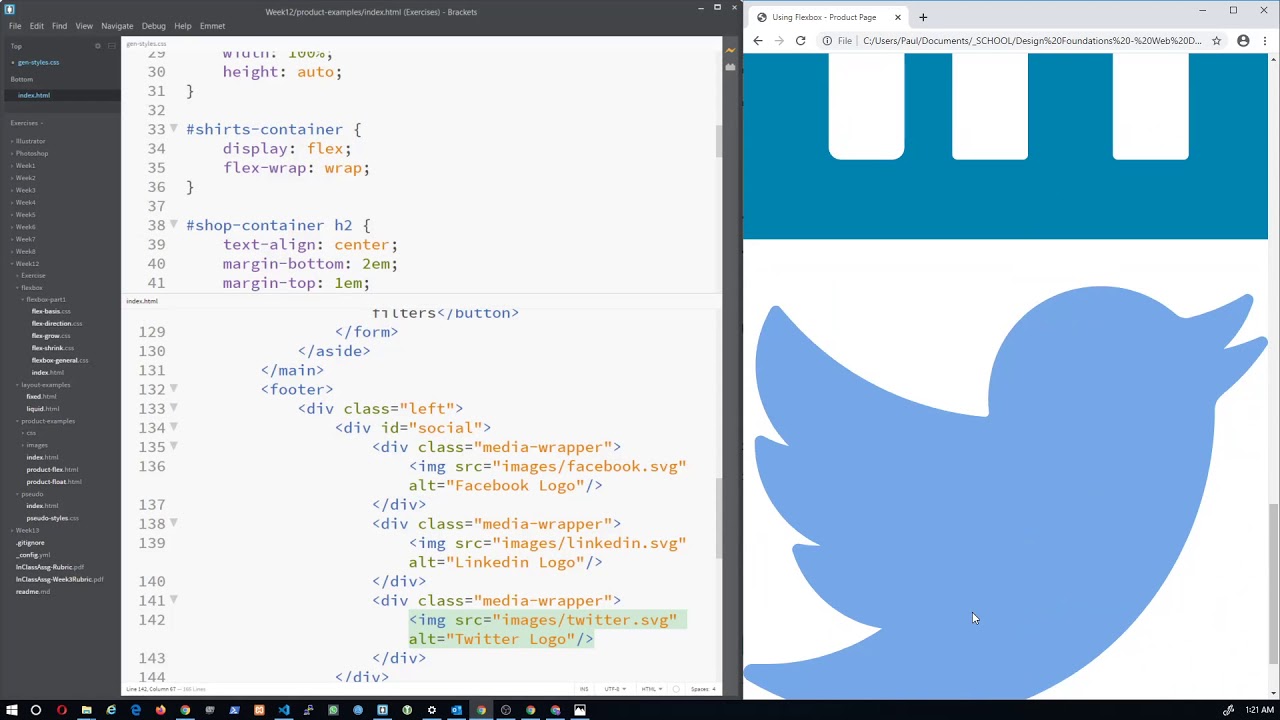Open product-flex.html file
Screen dimensions: 1280x720
coord(52,469)
